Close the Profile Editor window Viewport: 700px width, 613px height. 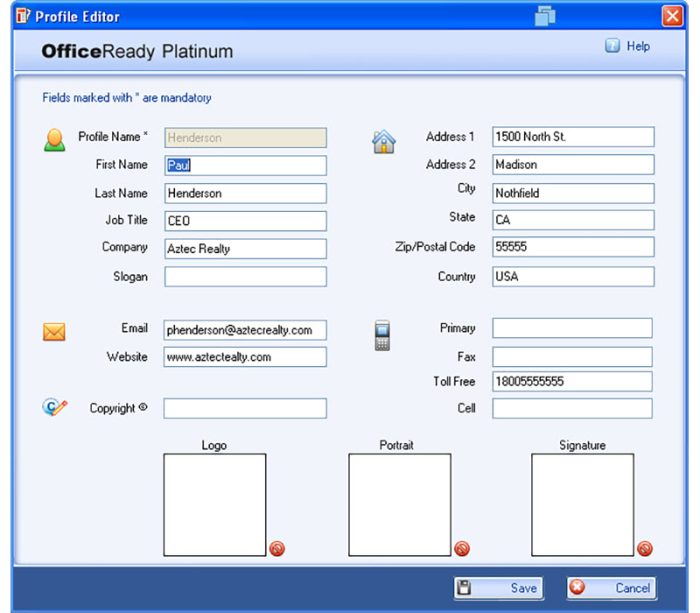(x=672, y=16)
